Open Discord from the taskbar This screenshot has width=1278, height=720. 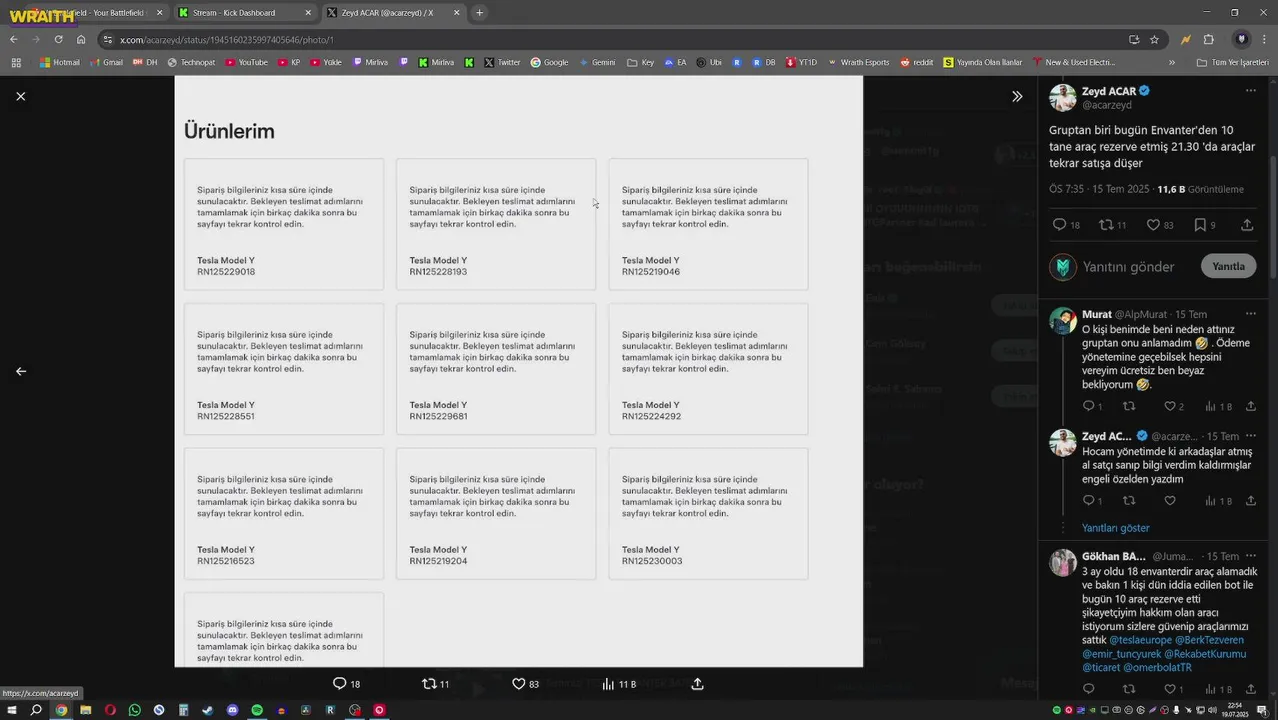(232, 710)
